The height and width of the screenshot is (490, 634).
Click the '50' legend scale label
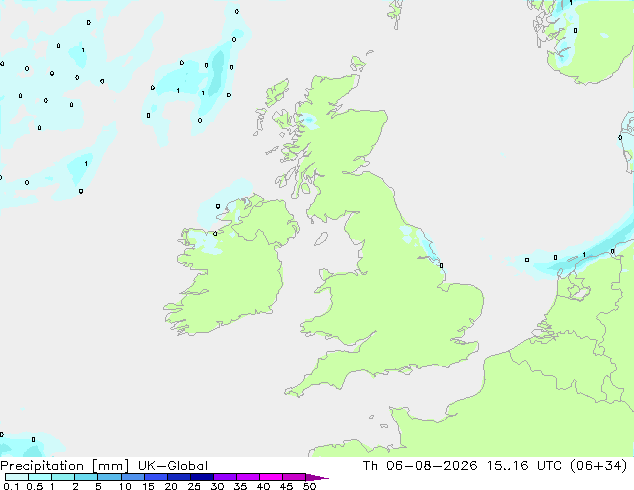(310, 486)
